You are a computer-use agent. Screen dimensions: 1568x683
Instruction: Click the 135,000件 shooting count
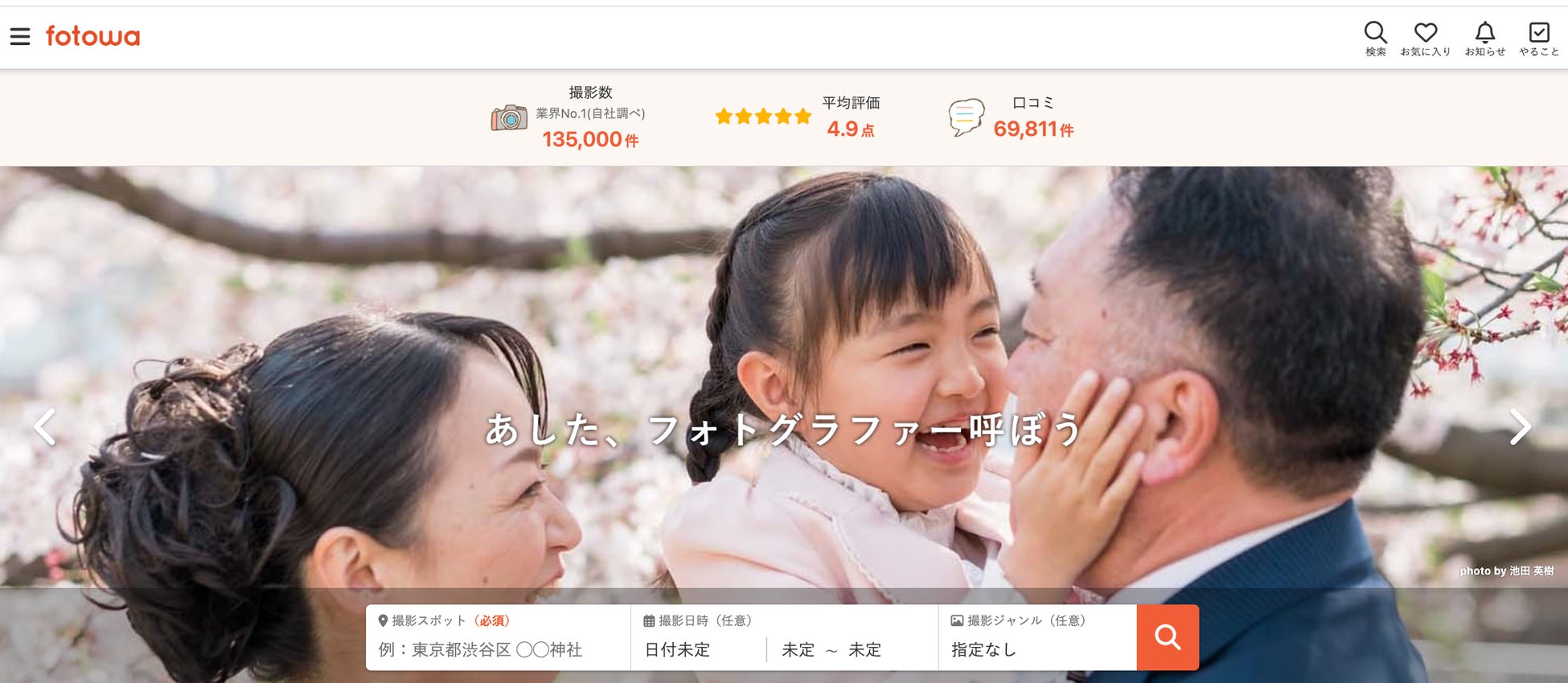tap(590, 139)
